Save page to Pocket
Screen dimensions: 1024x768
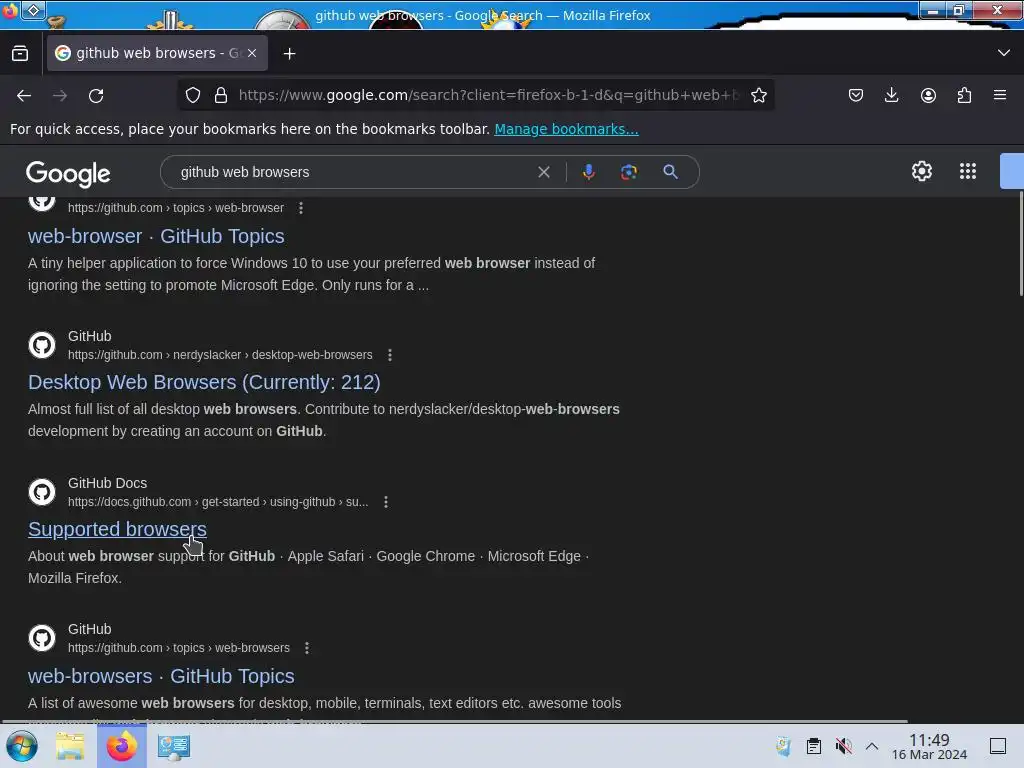click(x=856, y=95)
